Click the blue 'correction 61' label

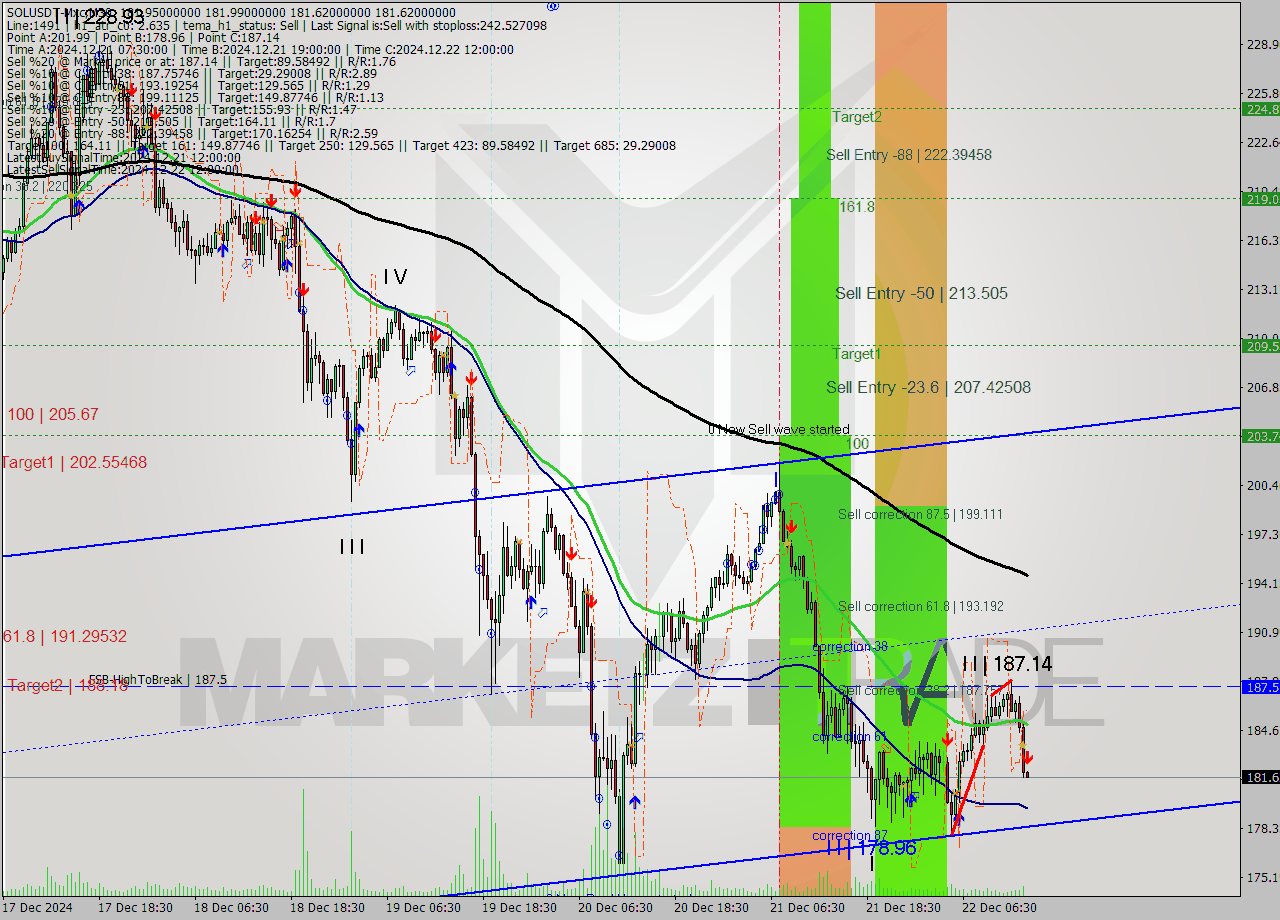click(x=849, y=737)
